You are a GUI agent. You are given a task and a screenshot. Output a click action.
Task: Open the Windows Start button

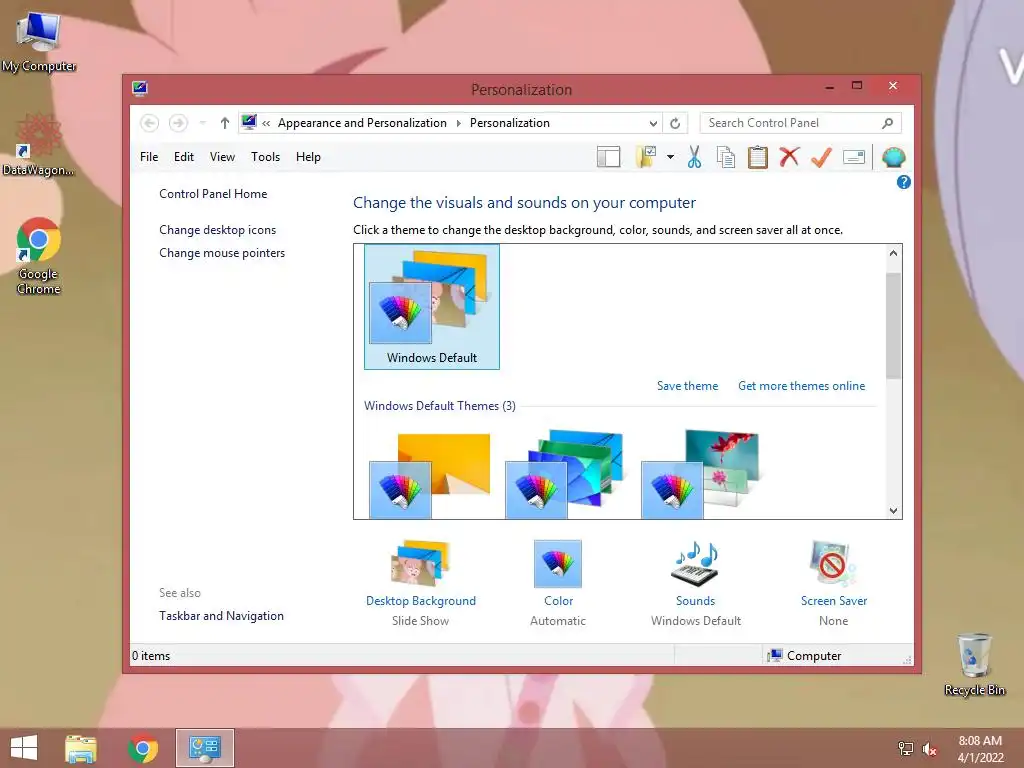(x=24, y=748)
